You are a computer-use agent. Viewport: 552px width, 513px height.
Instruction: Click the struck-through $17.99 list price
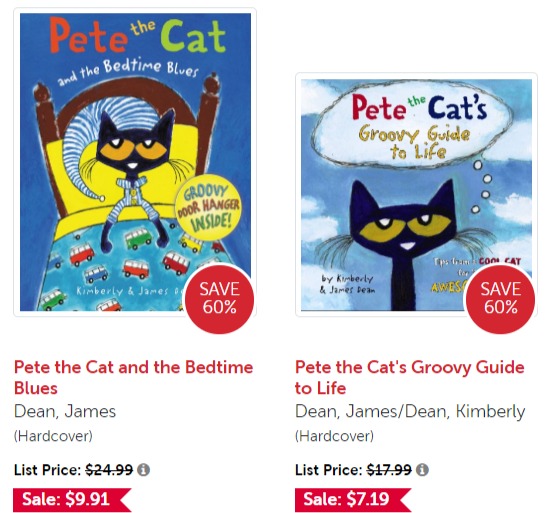389,470
